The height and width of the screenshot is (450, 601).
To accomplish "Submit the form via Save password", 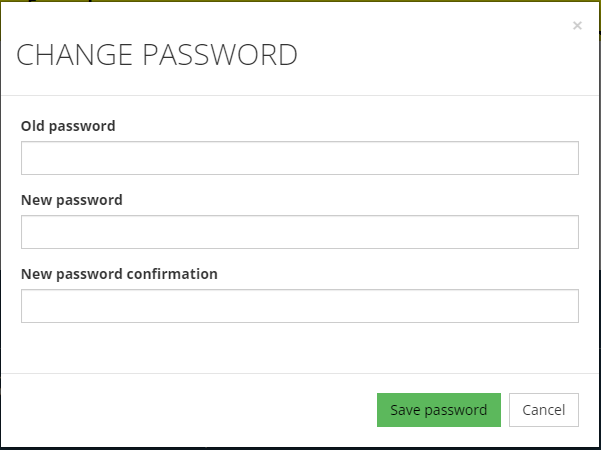I will (438, 410).
